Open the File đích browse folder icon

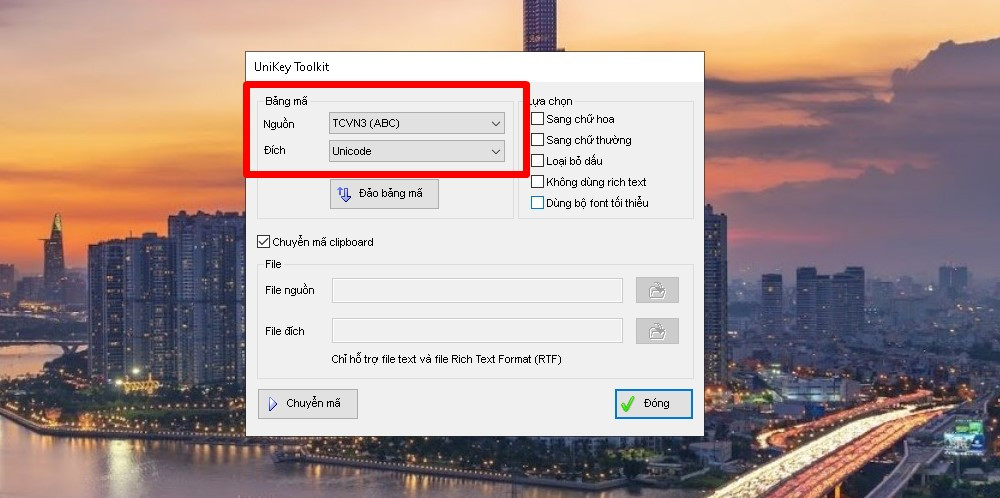click(657, 331)
